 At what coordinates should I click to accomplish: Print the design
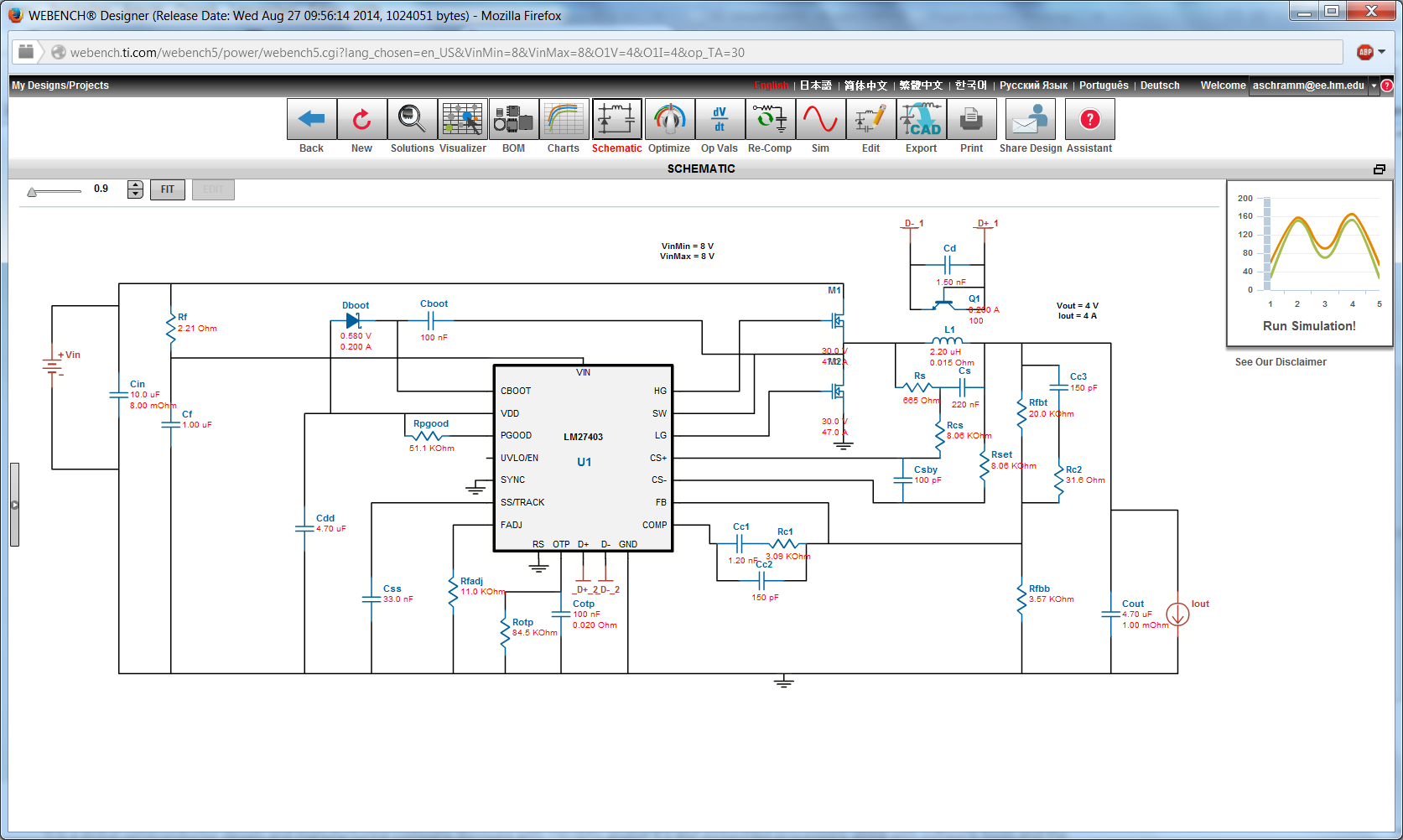click(x=971, y=119)
